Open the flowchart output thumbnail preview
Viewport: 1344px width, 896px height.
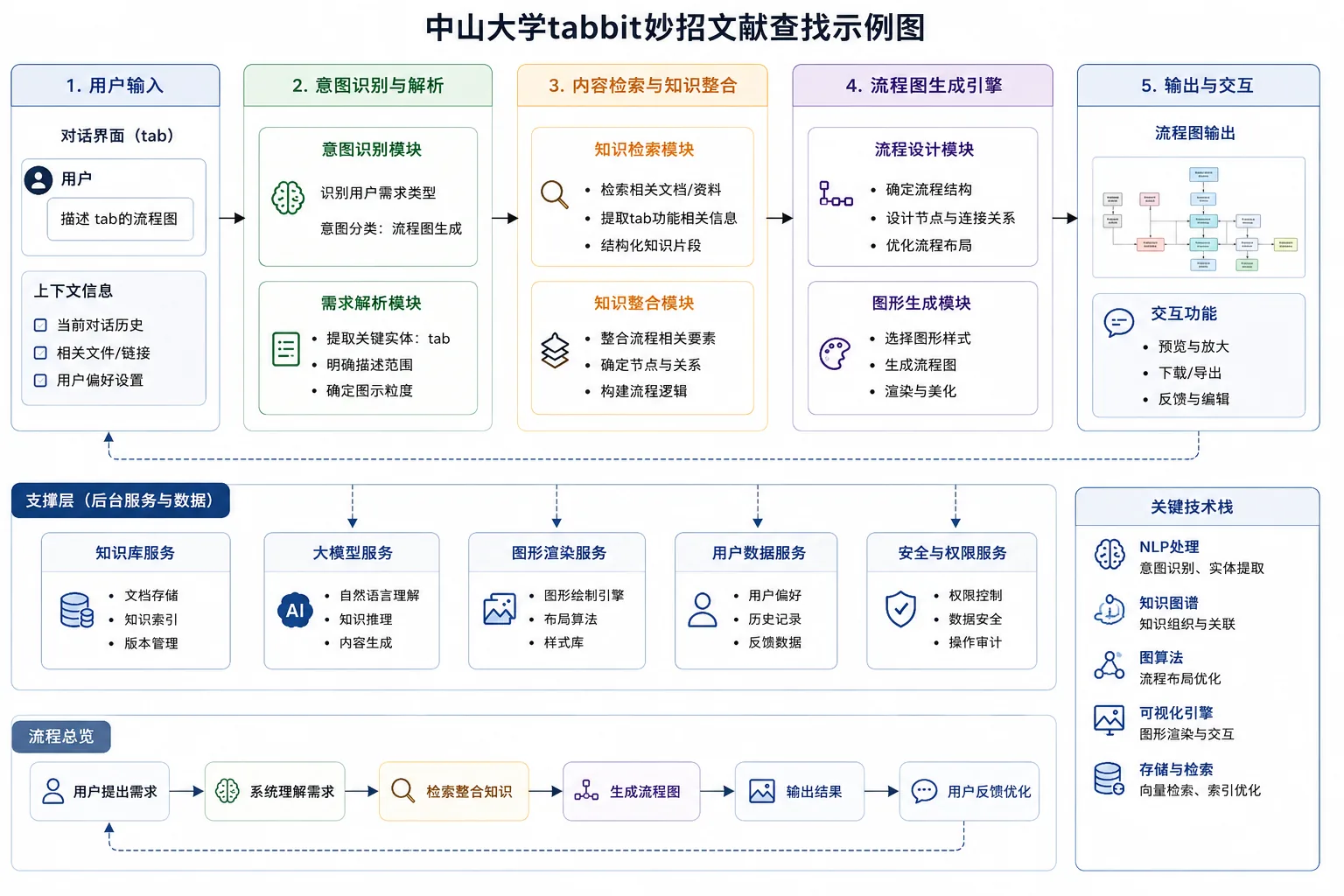pyautogui.click(x=1199, y=217)
